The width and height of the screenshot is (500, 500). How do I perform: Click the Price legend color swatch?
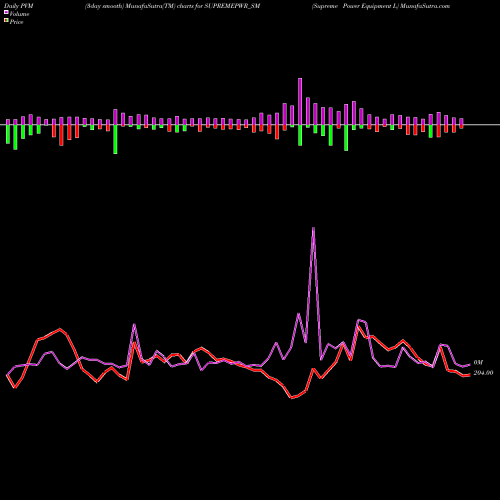(6, 21)
